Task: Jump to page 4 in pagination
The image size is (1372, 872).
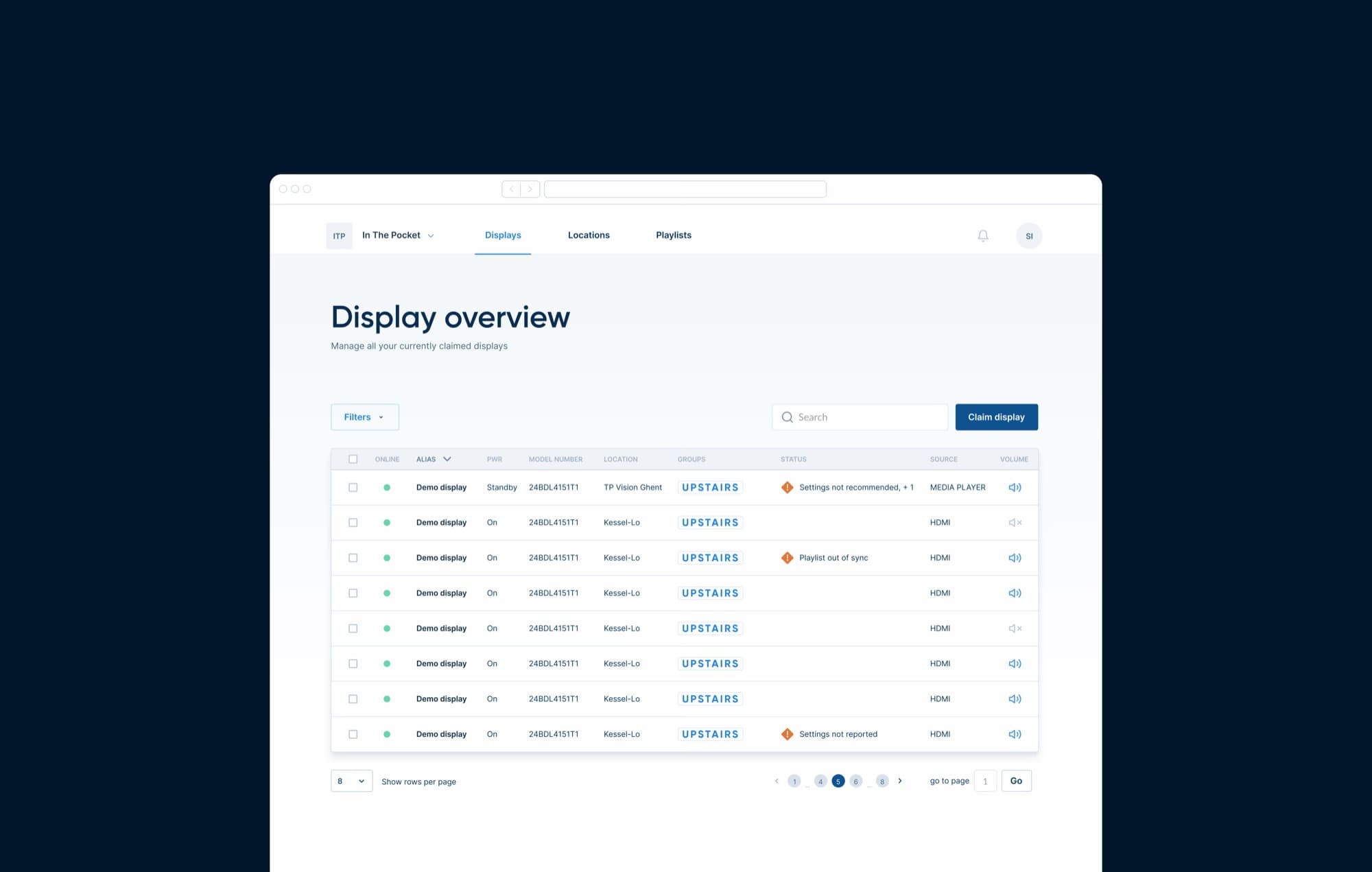Action: [820, 781]
